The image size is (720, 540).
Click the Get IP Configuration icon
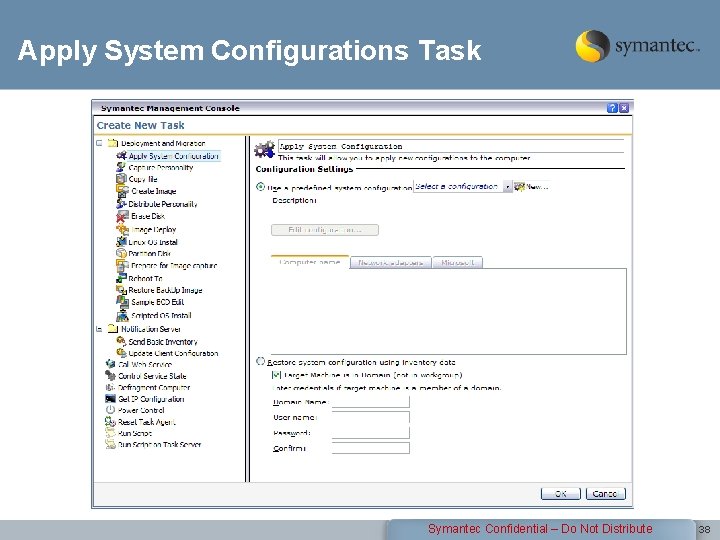pyautogui.click(x=111, y=399)
